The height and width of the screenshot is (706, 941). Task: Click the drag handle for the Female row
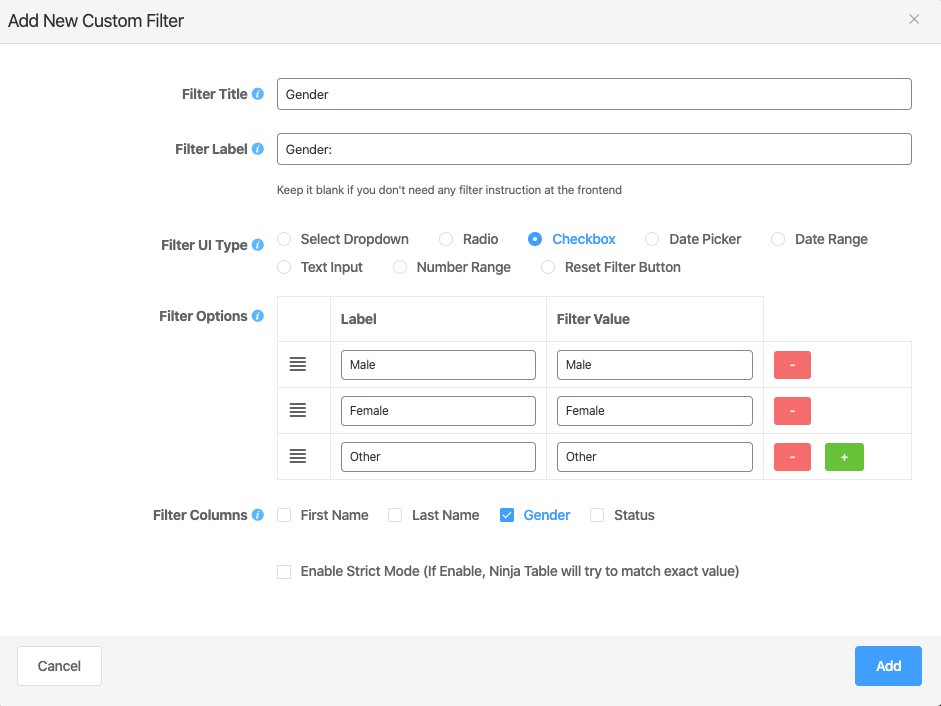(x=297, y=410)
